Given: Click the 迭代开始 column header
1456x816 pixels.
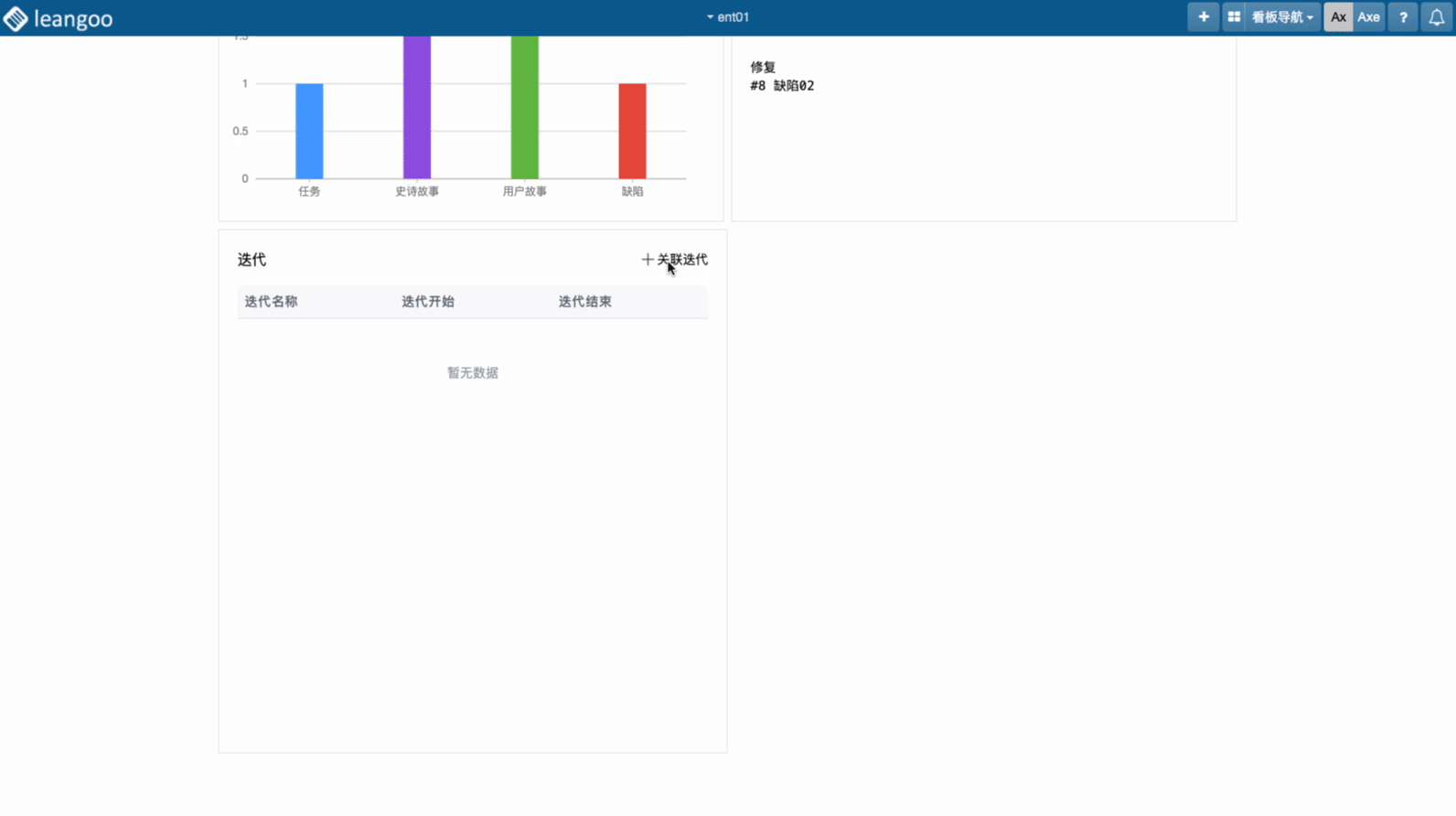Looking at the screenshot, I should [x=428, y=302].
